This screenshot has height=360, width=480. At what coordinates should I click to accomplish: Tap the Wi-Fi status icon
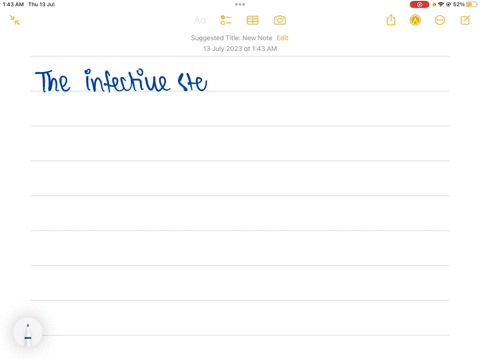[441, 4]
